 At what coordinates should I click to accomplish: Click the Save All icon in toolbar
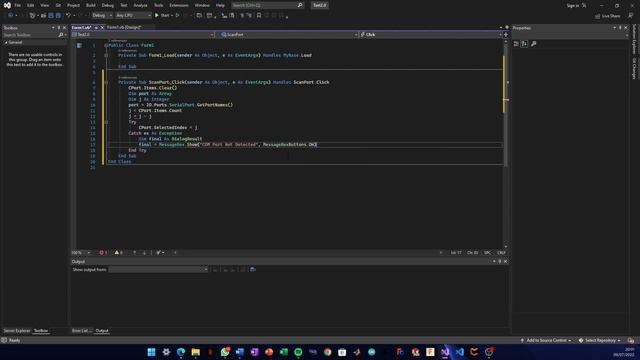[58, 16]
